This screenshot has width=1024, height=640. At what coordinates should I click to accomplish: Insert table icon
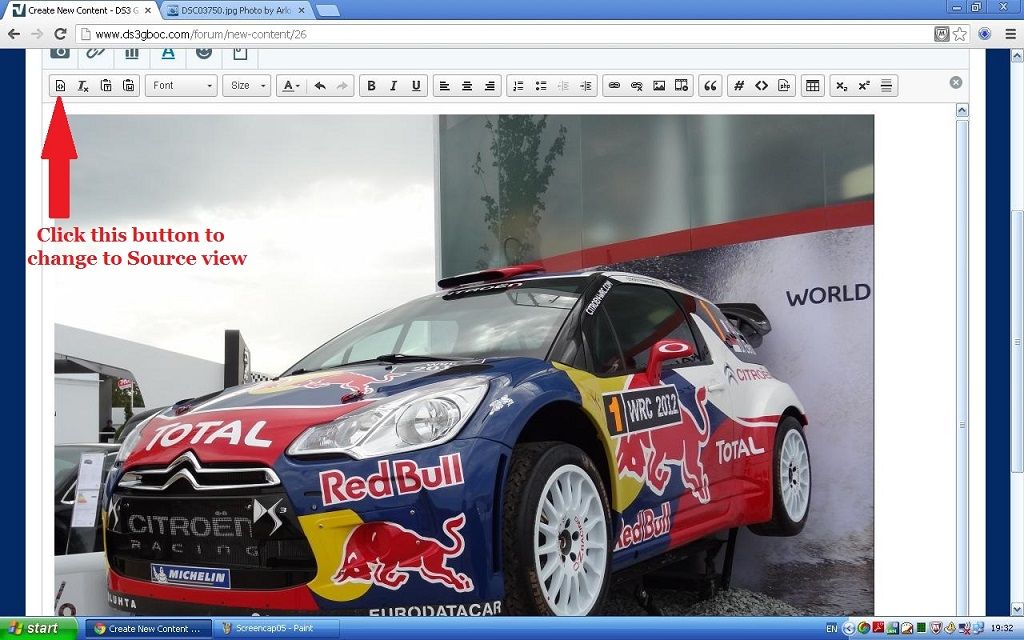click(812, 86)
